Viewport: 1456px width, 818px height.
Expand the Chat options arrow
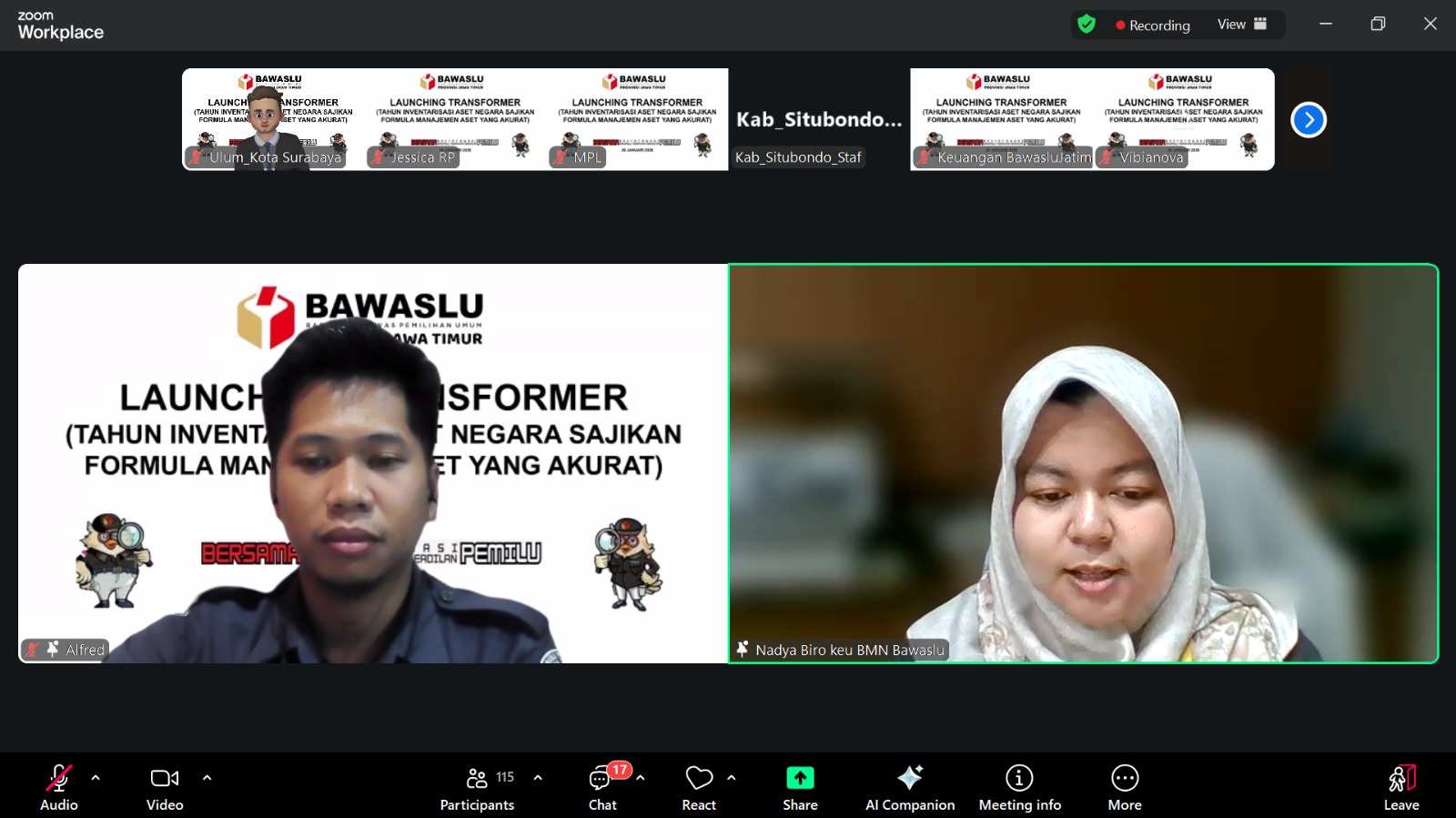641,778
